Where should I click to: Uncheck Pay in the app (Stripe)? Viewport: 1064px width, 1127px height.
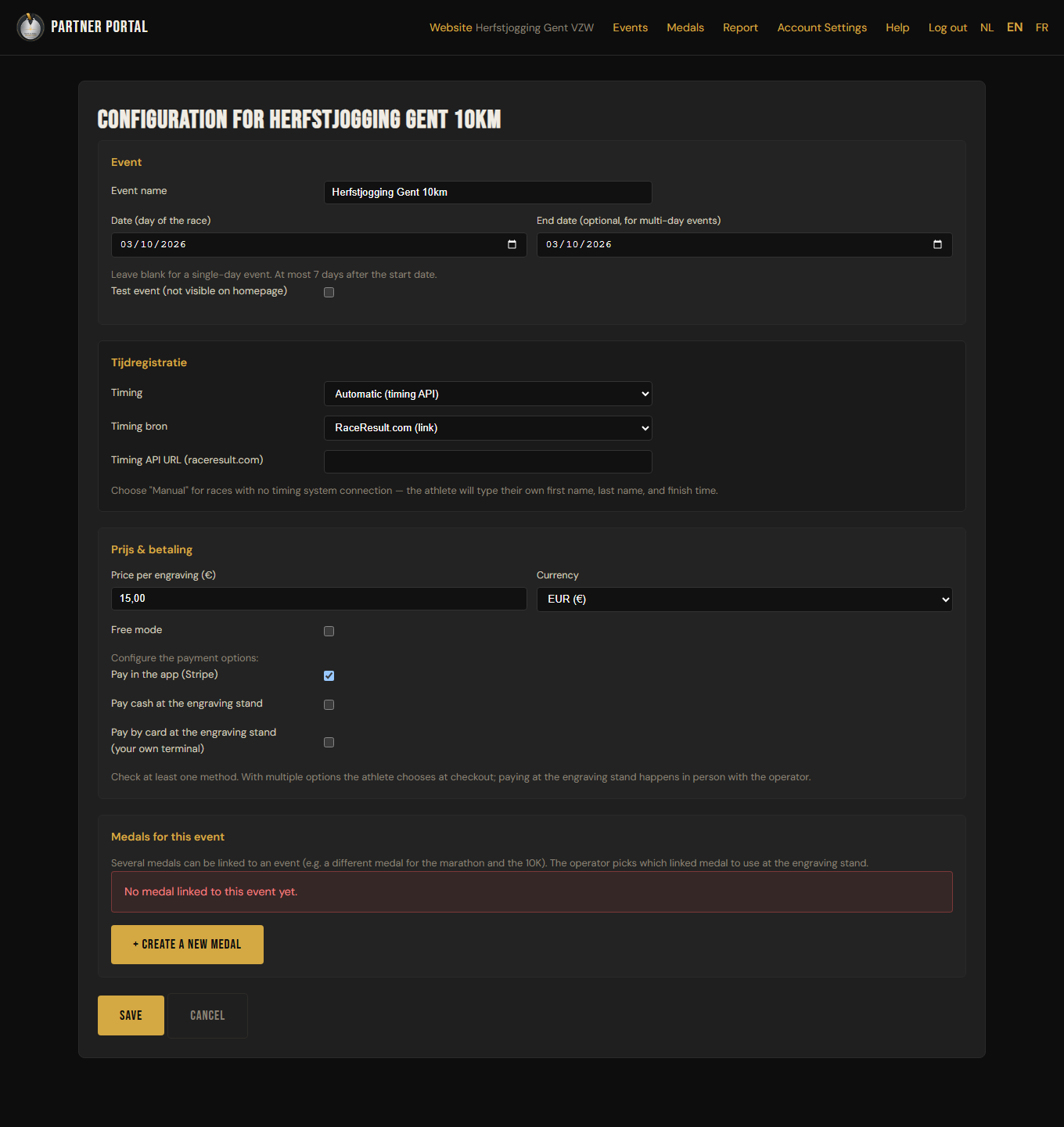point(329,675)
